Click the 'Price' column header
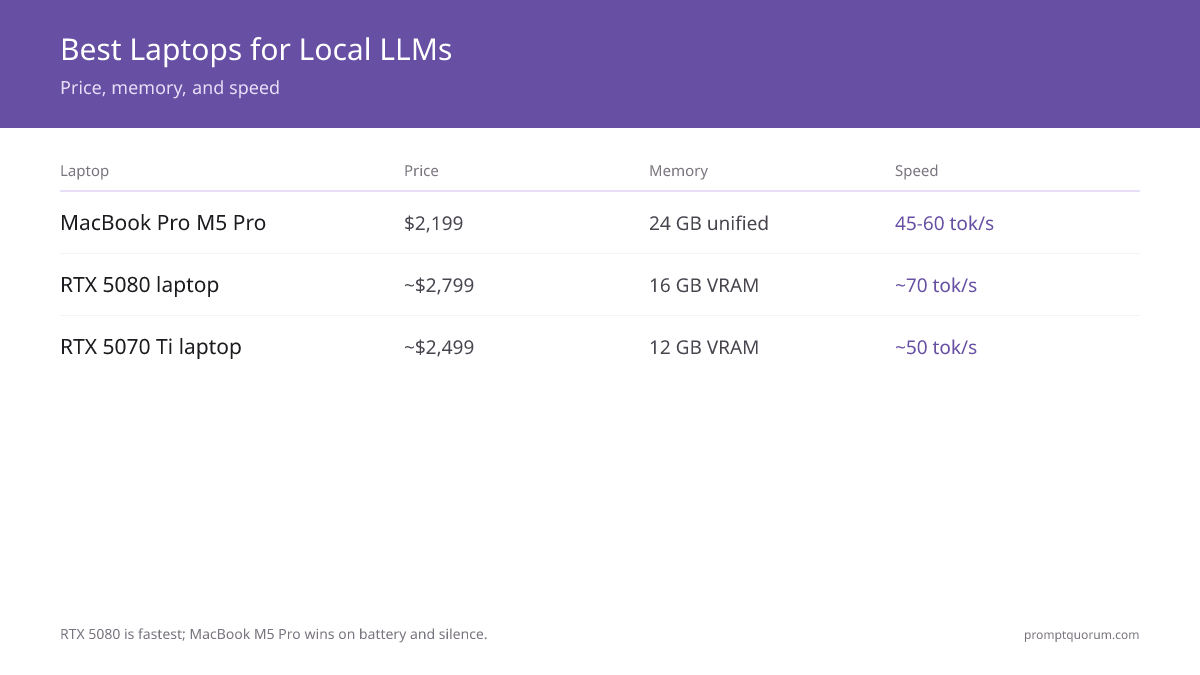The width and height of the screenshot is (1200, 675). tap(421, 171)
